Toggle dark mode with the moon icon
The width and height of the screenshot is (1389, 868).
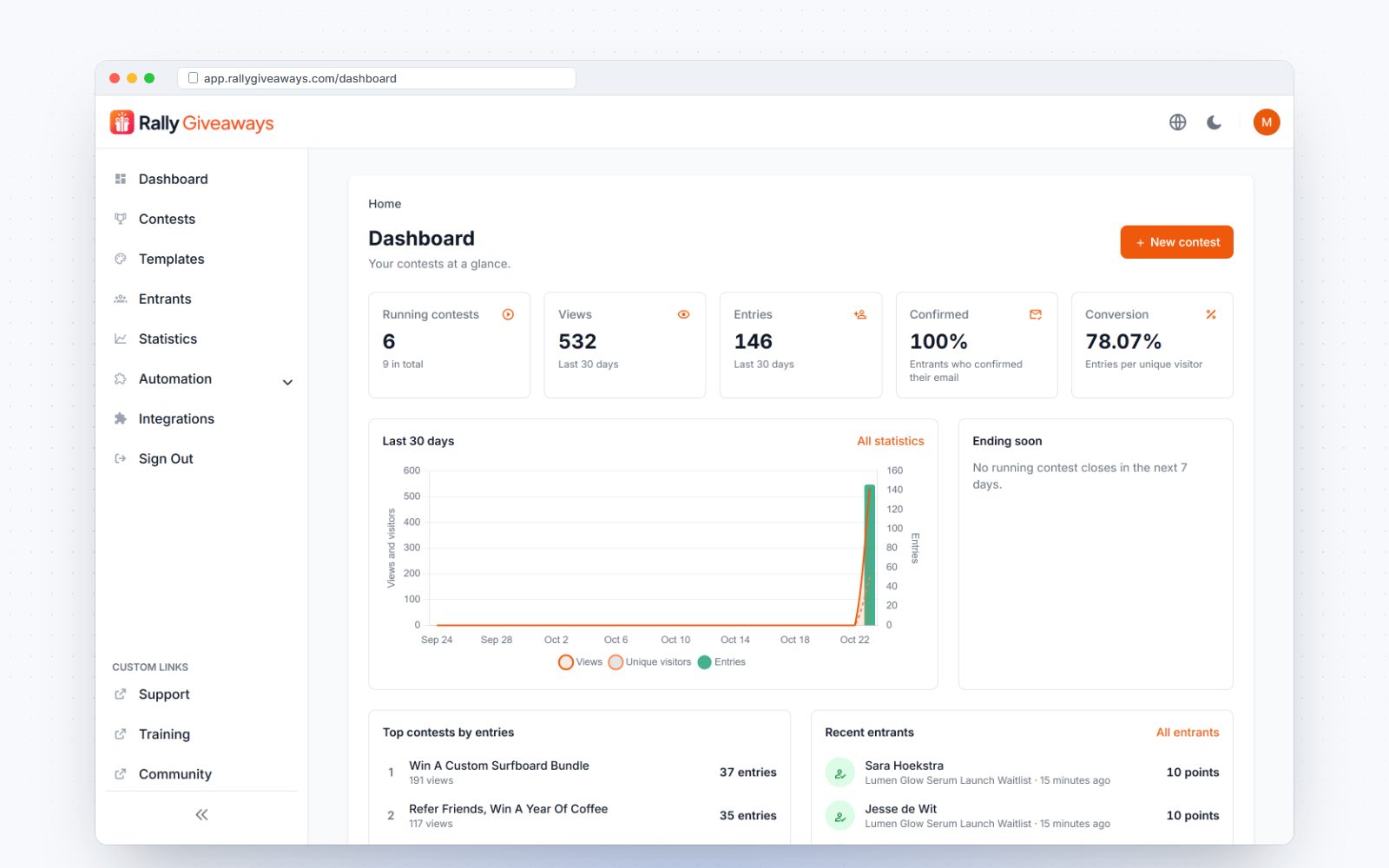(1214, 122)
